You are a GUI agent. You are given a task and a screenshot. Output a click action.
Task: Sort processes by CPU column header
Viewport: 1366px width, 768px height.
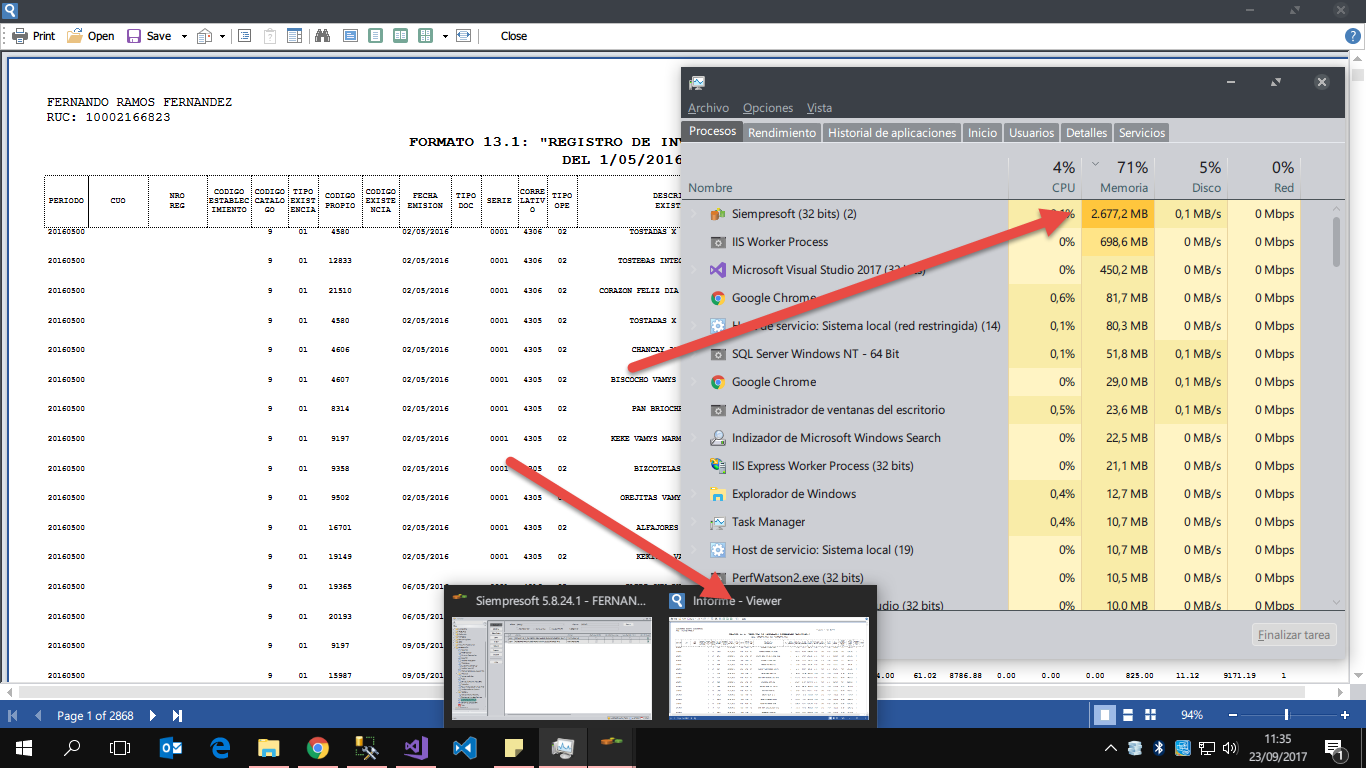(1045, 177)
